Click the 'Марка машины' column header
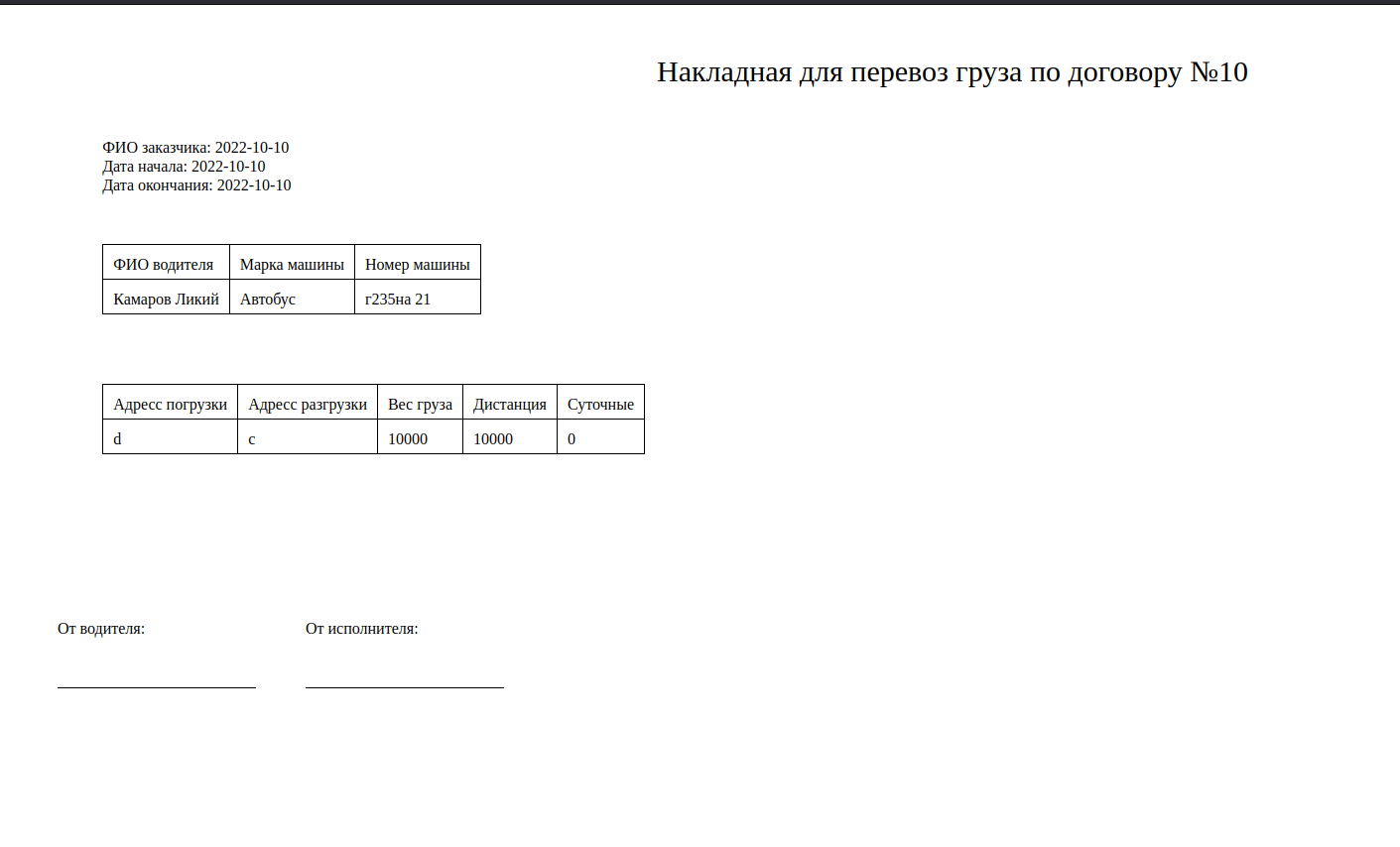Viewport: 1400px width, 847px height. tap(292, 263)
